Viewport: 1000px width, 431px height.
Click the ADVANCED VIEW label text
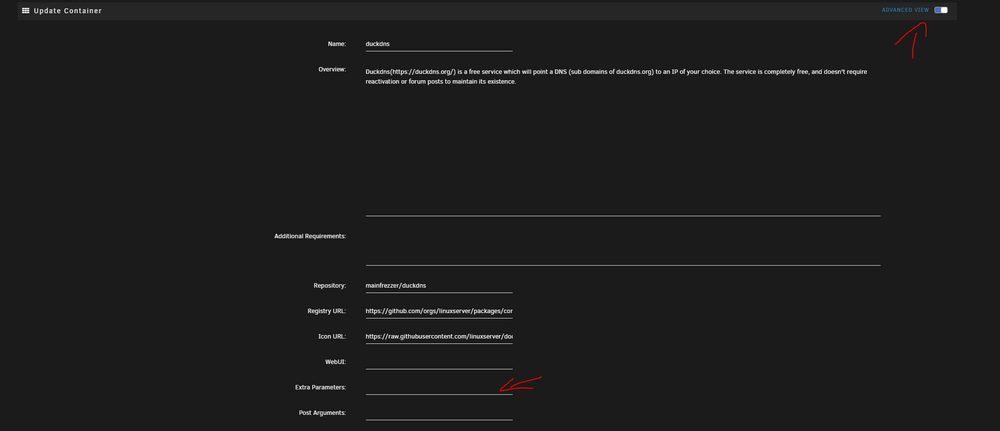click(x=905, y=10)
